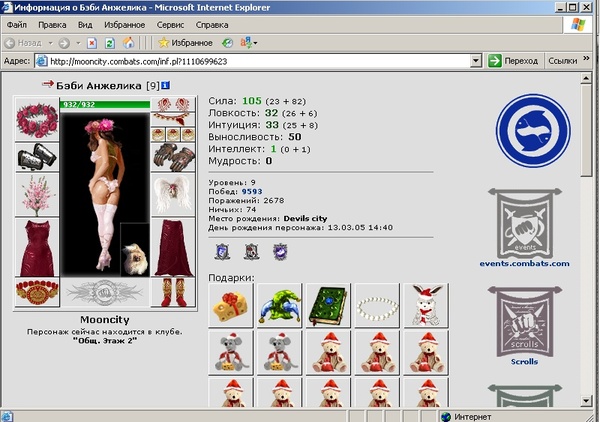Click the Back navigation button
The width and height of the screenshot is (600, 422).
(x=24, y=43)
